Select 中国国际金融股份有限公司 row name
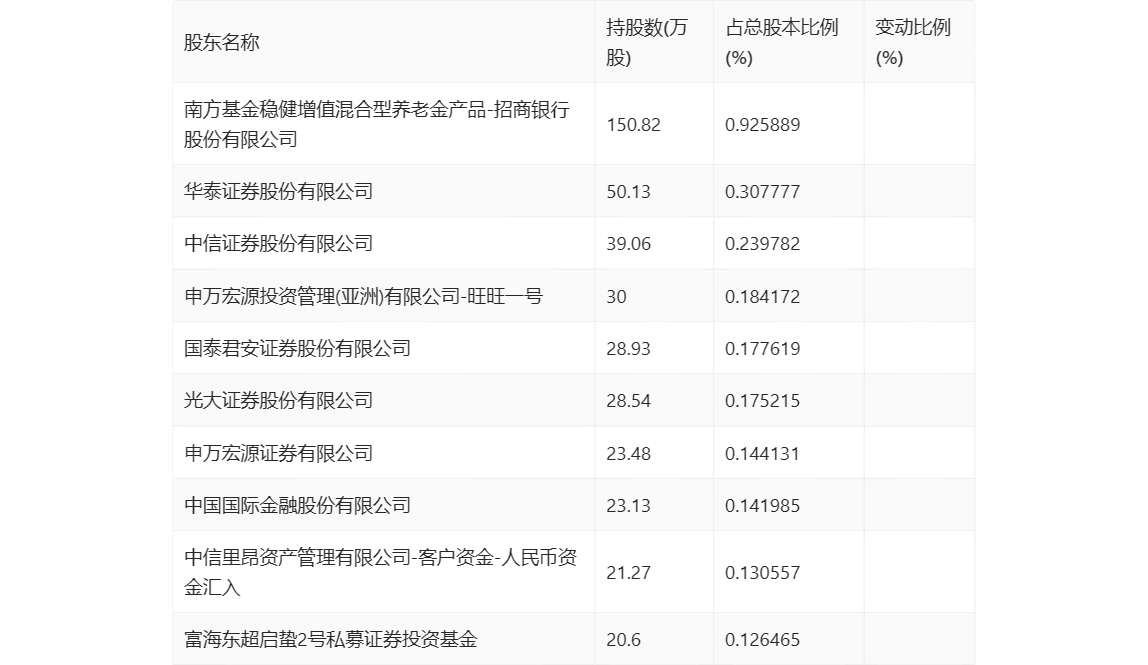Viewport: 1148px width, 665px height. (297, 505)
